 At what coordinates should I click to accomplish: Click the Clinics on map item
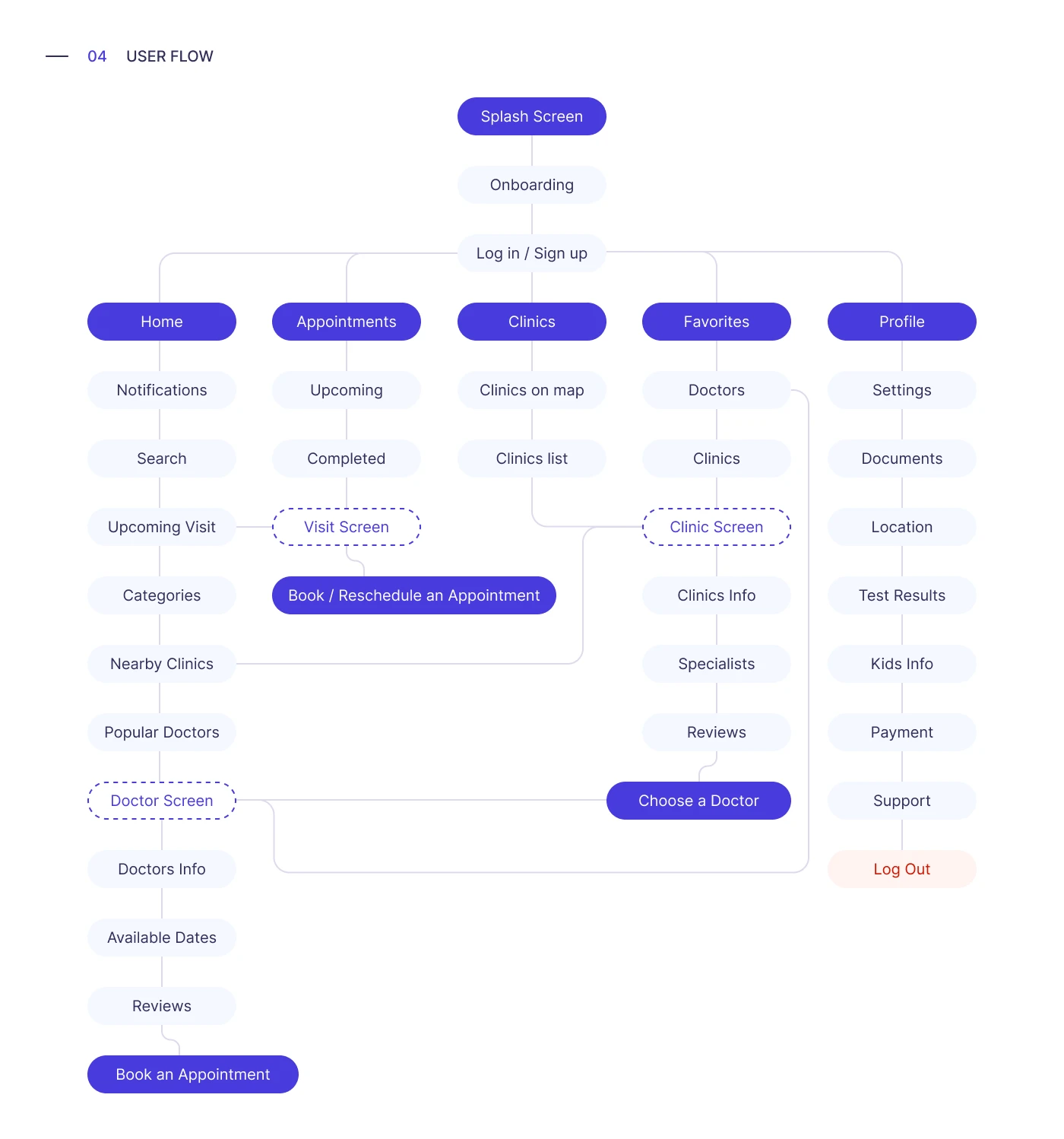(x=531, y=390)
